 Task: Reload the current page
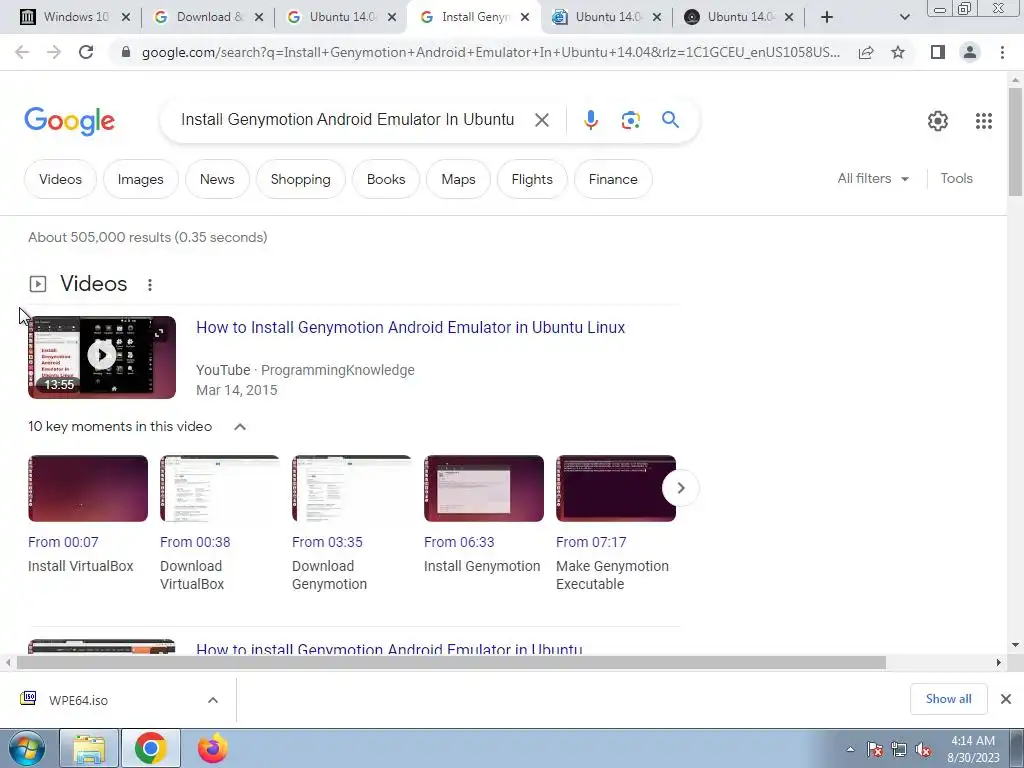pos(86,52)
